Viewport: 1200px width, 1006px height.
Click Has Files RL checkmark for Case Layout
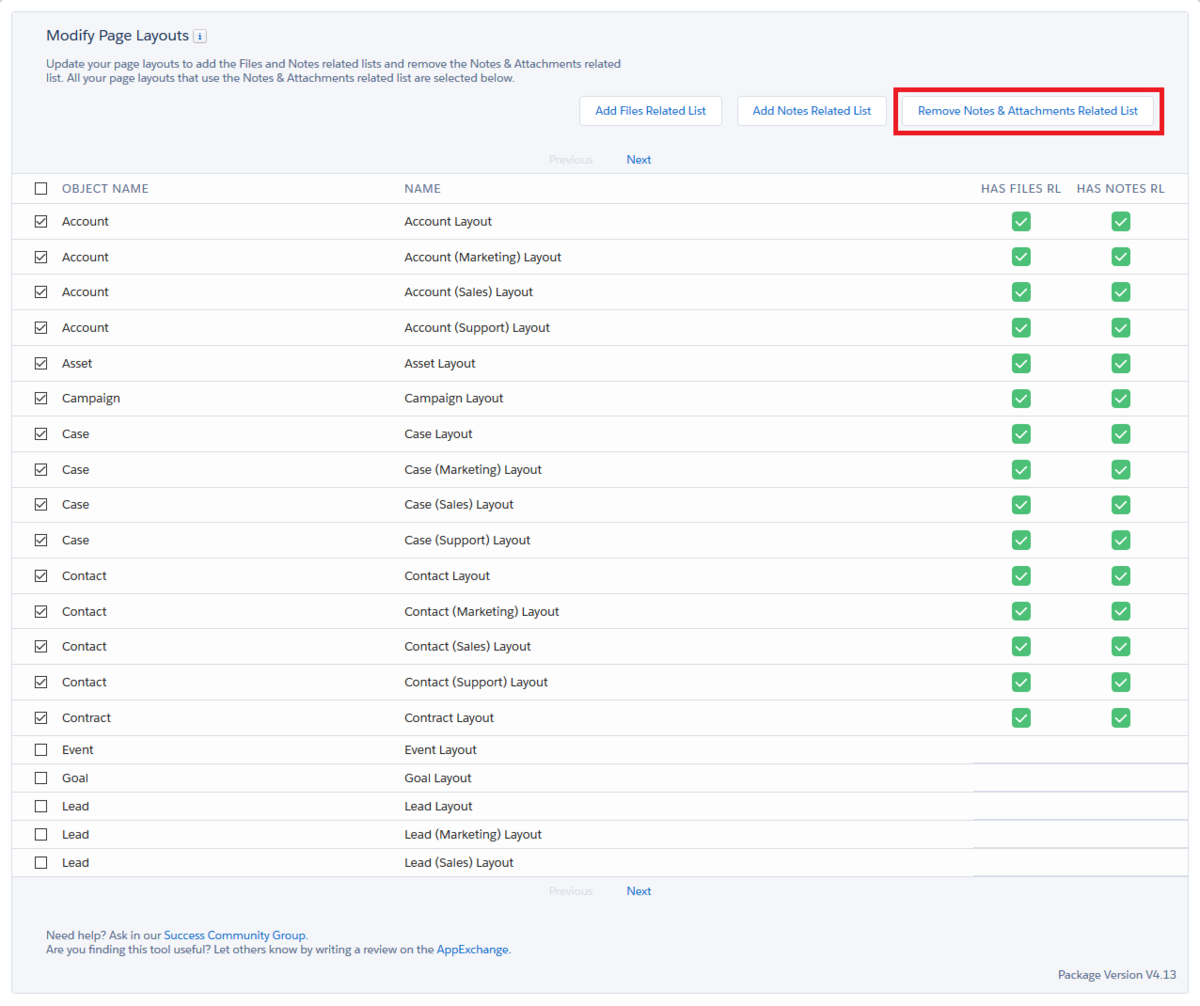[1021, 434]
